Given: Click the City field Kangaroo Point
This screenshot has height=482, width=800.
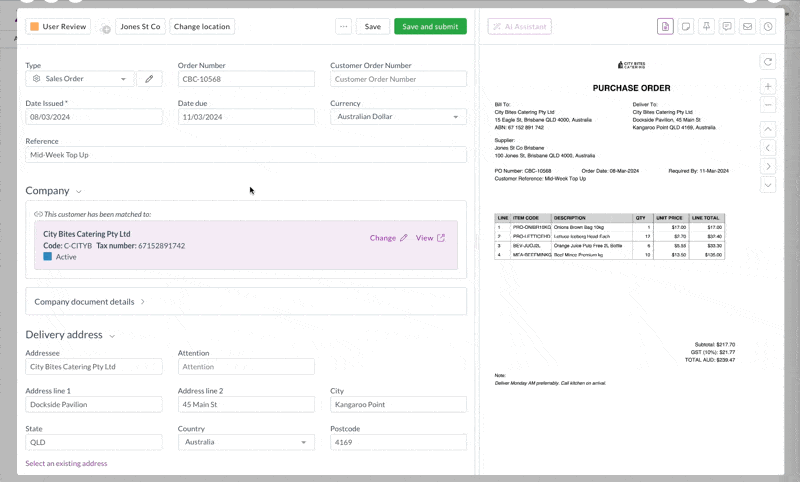Looking at the screenshot, I should click(398, 404).
